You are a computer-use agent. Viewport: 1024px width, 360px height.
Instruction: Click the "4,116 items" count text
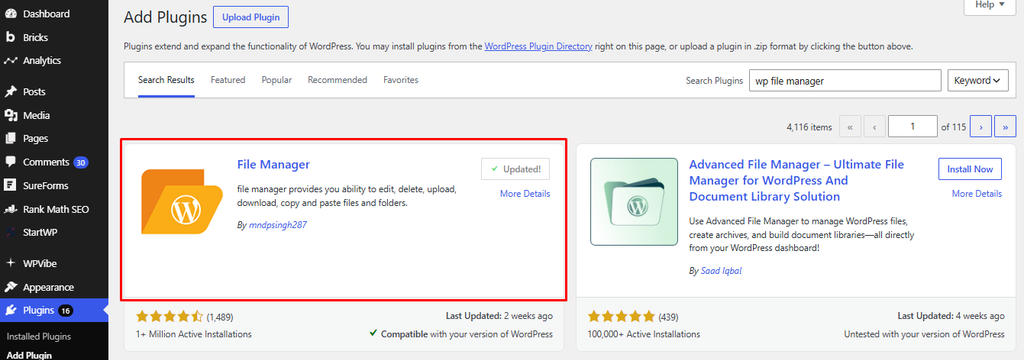tap(810, 127)
